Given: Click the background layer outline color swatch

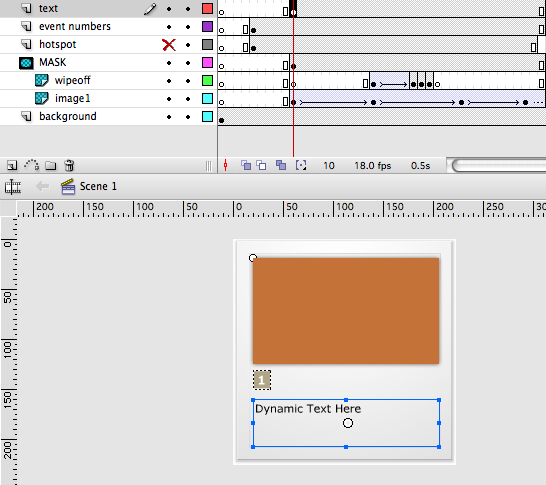Looking at the screenshot, I should click(208, 117).
